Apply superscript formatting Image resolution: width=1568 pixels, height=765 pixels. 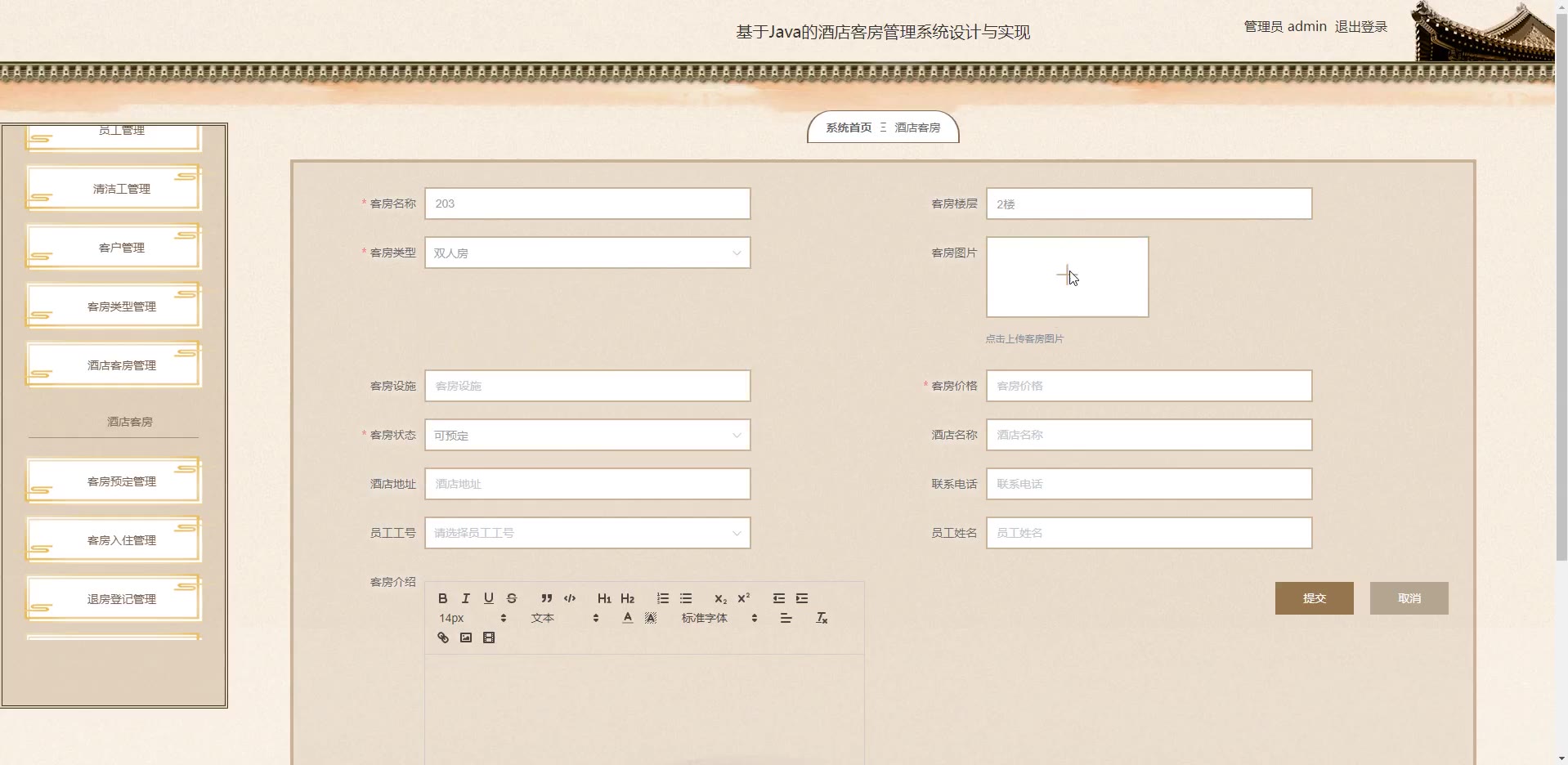743,598
